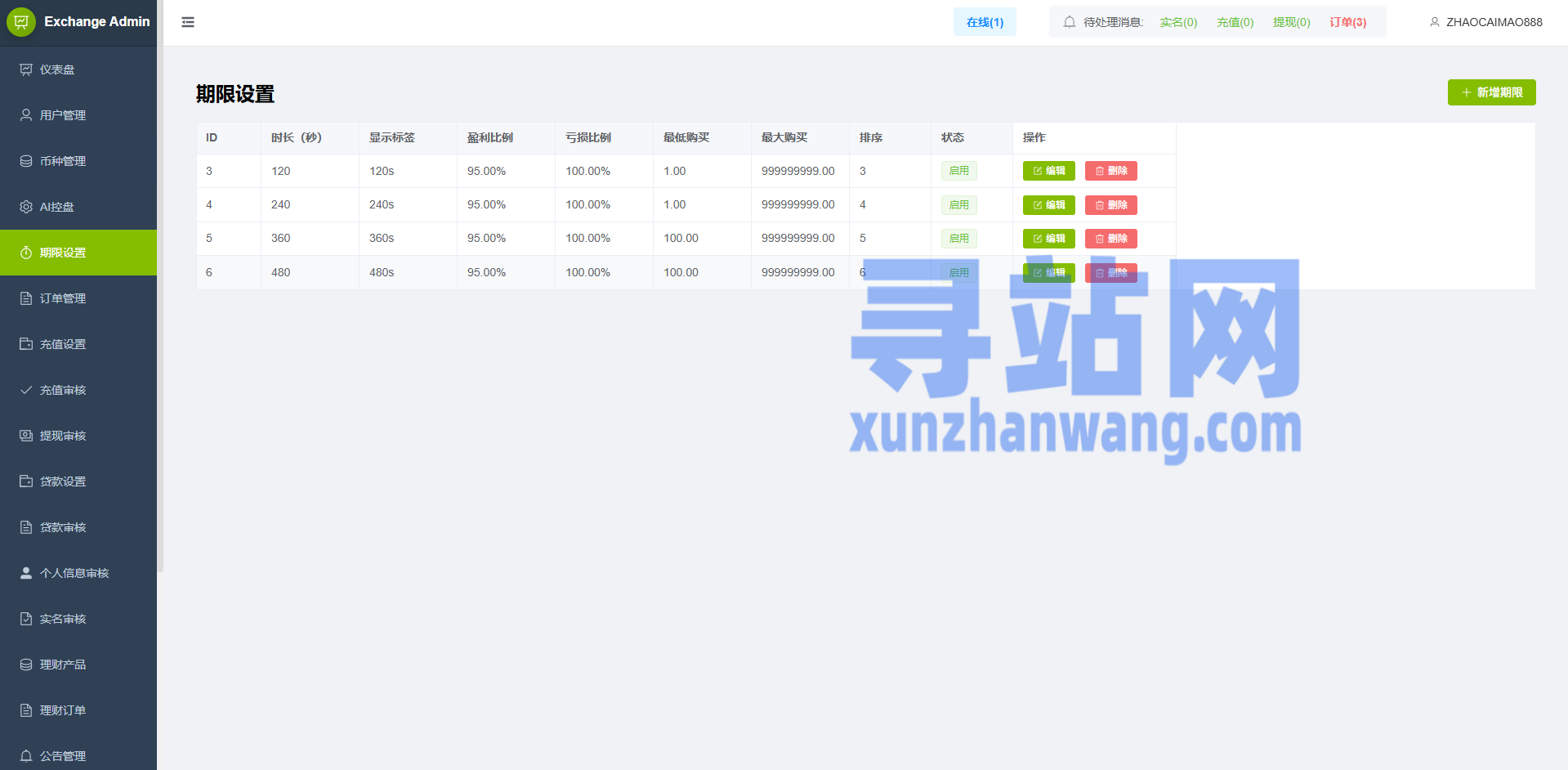
Task: Toggle the hamburger sidebar collapse icon
Action: (x=188, y=22)
